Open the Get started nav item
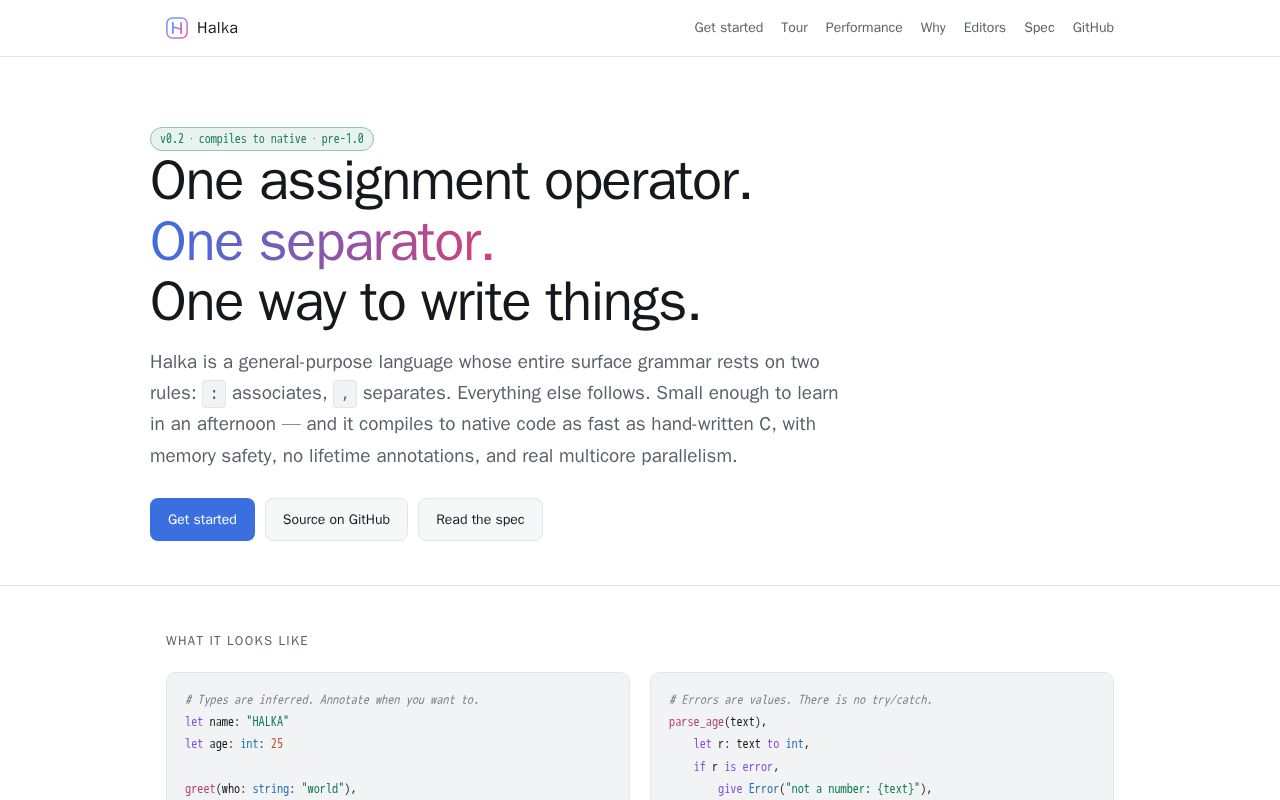1280x800 pixels. pyautogui.click(x=729, y=28)
